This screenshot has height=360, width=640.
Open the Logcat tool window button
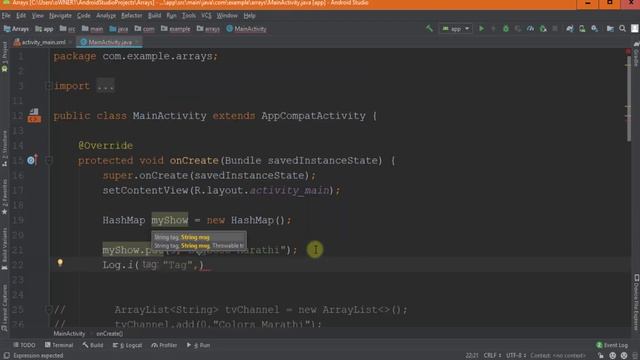128,345
